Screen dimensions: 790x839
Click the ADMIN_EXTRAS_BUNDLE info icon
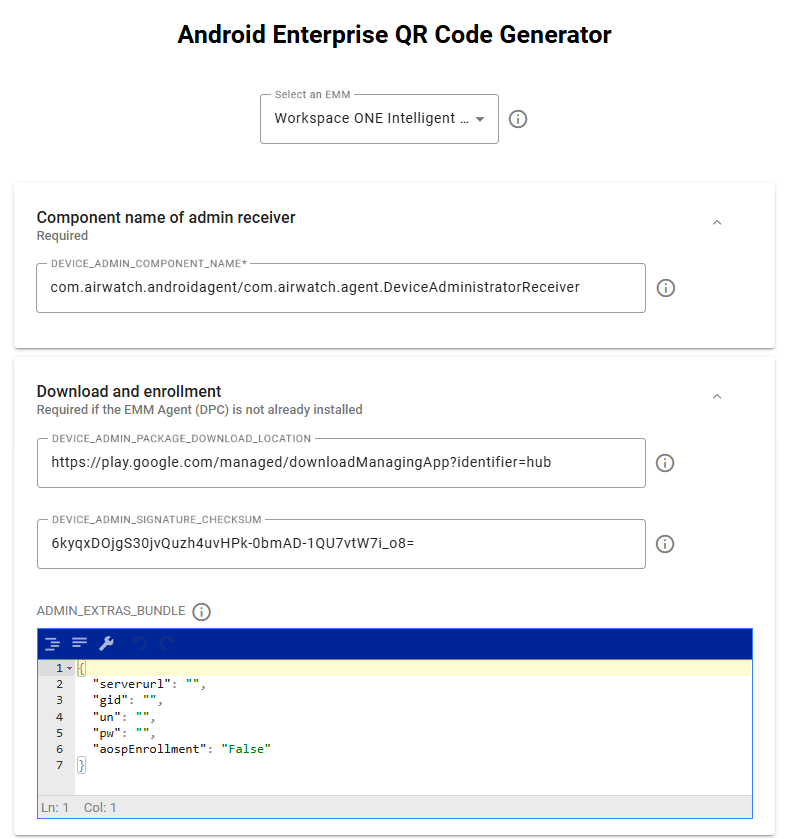coord(201,612)
